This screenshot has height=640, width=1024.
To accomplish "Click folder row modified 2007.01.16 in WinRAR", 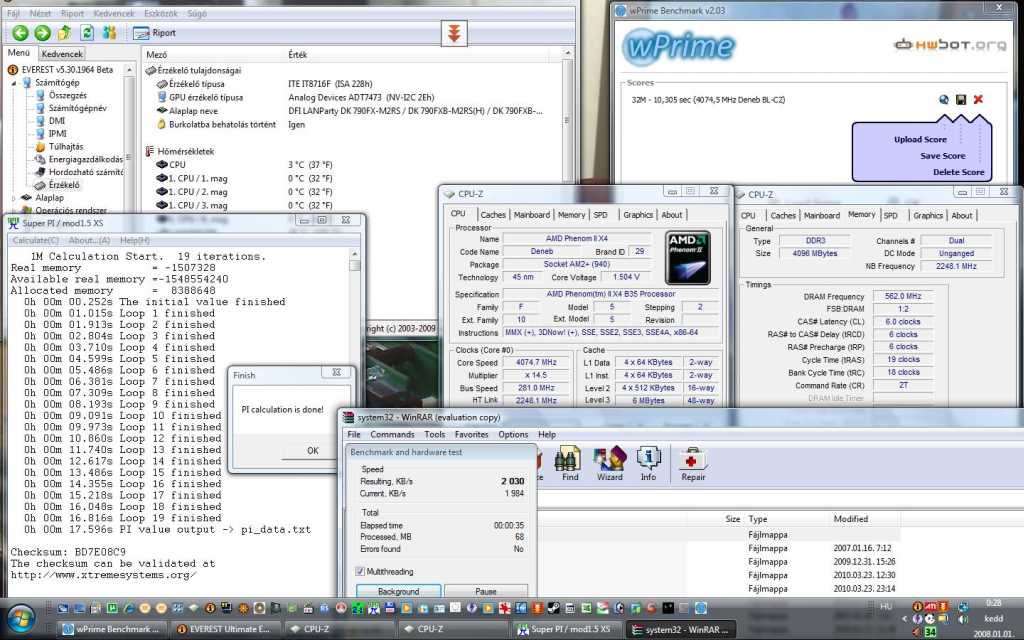I will 718,549.
